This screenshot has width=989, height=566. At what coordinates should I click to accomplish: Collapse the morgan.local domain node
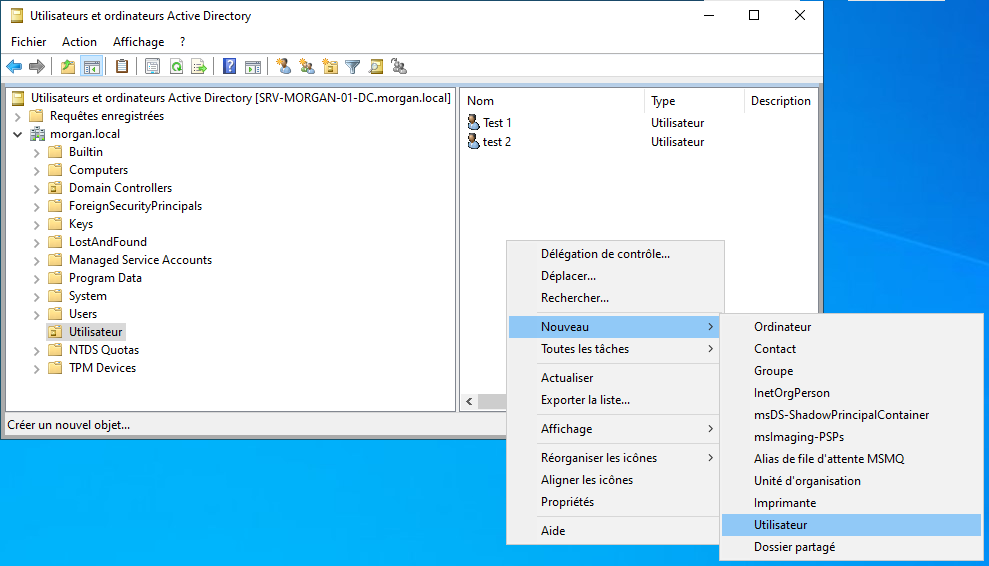point(17,134)
